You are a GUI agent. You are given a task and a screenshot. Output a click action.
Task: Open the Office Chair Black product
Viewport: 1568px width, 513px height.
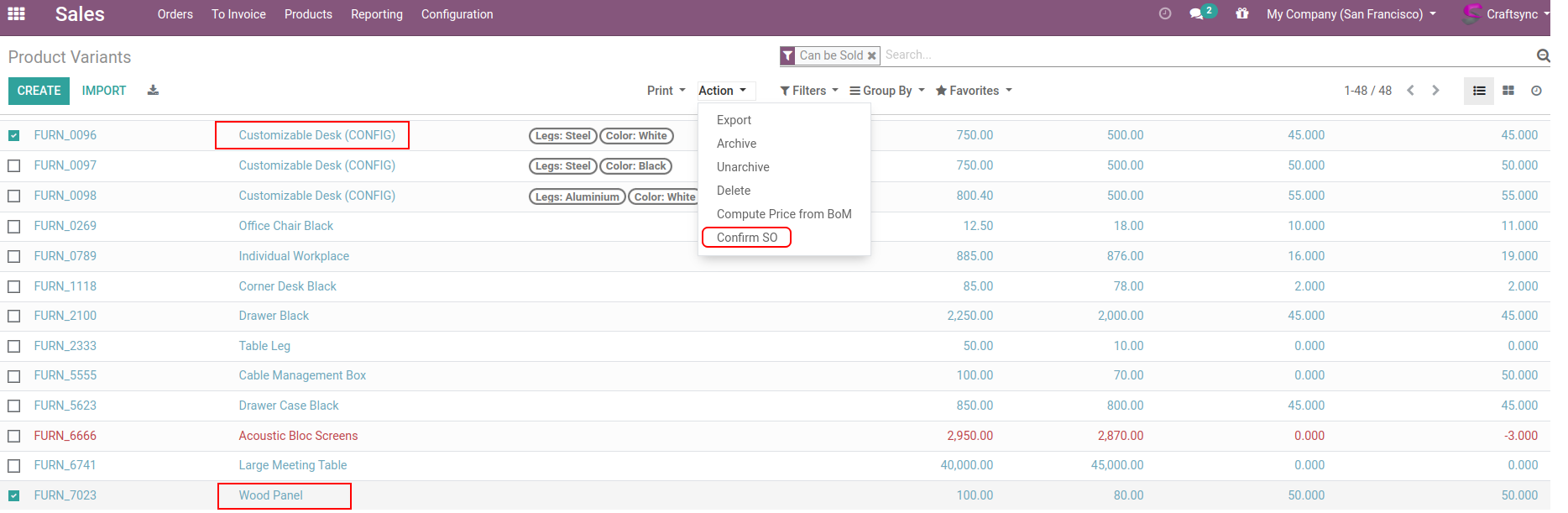pos(285,226)
